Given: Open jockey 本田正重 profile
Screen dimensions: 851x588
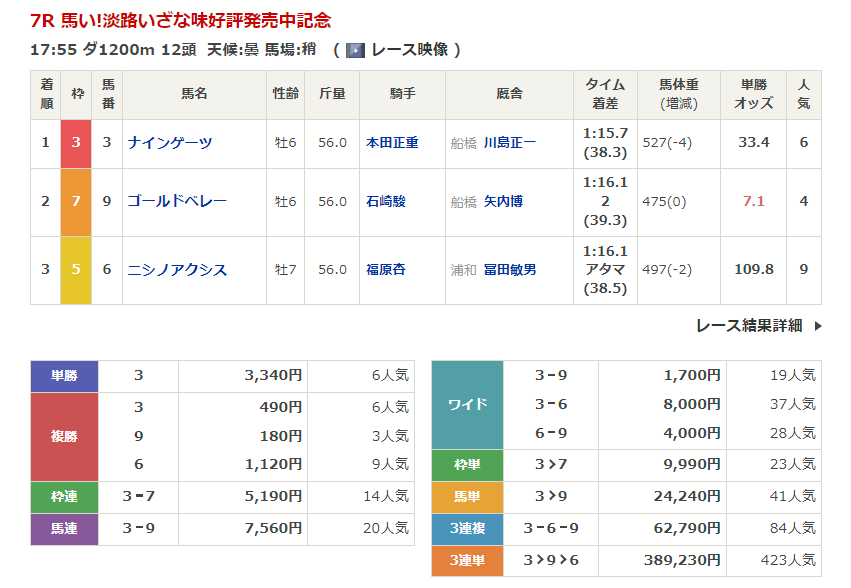Looking at the screenshot, I should pos(392,143).
